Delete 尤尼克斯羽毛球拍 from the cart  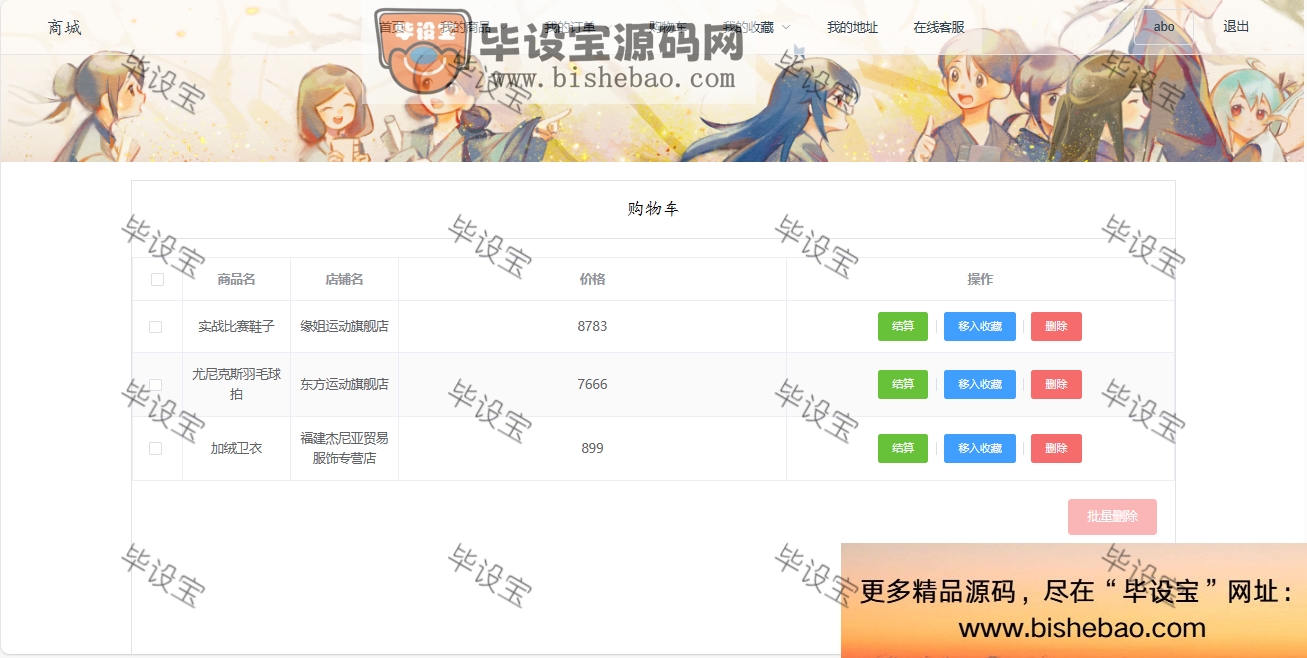click(x=1056, y=384)
